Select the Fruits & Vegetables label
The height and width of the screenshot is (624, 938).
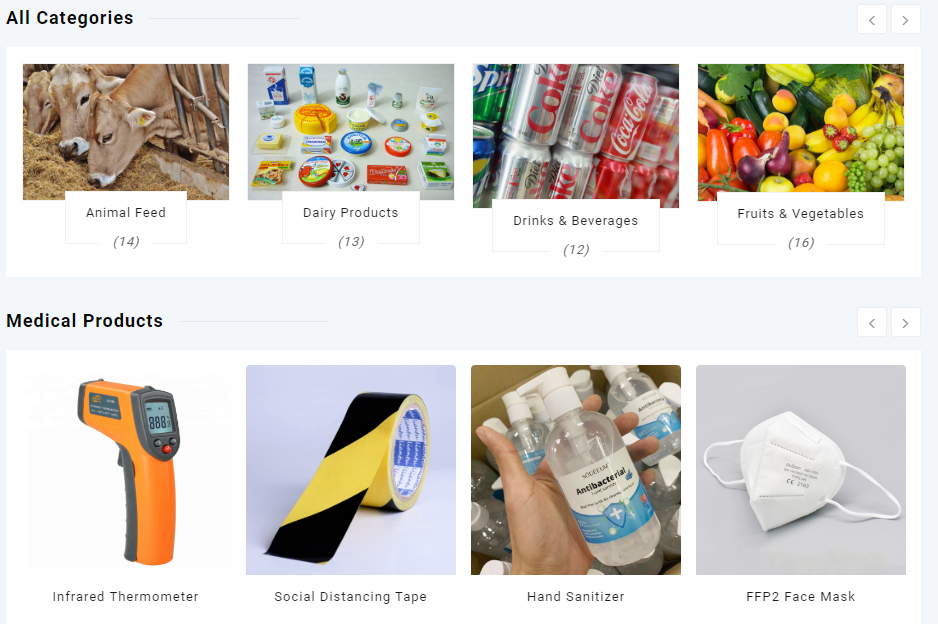coord(800,214)
